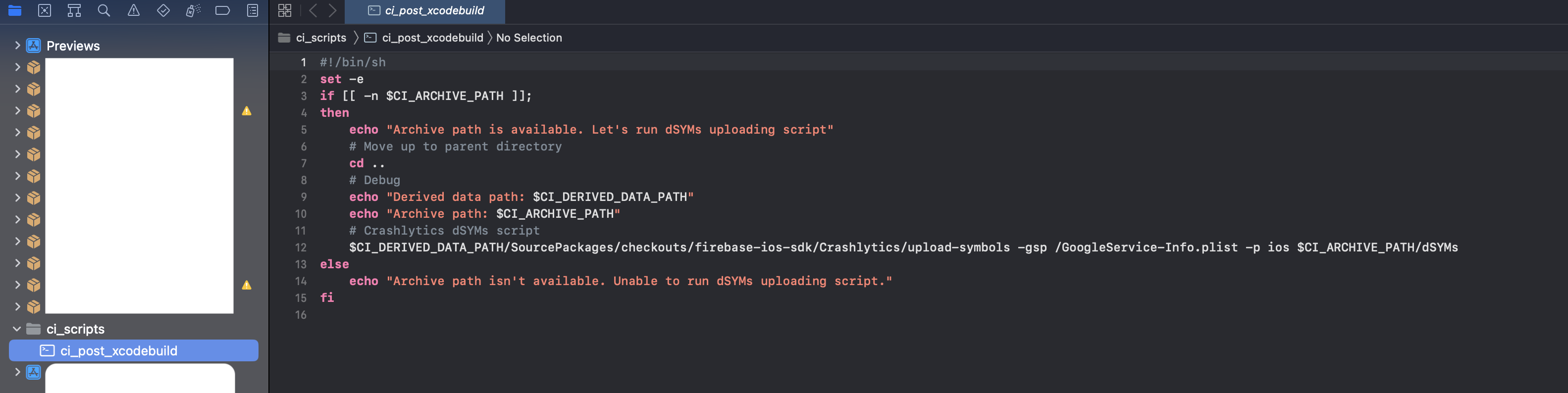Open the No Selection jump bar item
Screen dimensions: 1568x393
(x=529, y=38)
